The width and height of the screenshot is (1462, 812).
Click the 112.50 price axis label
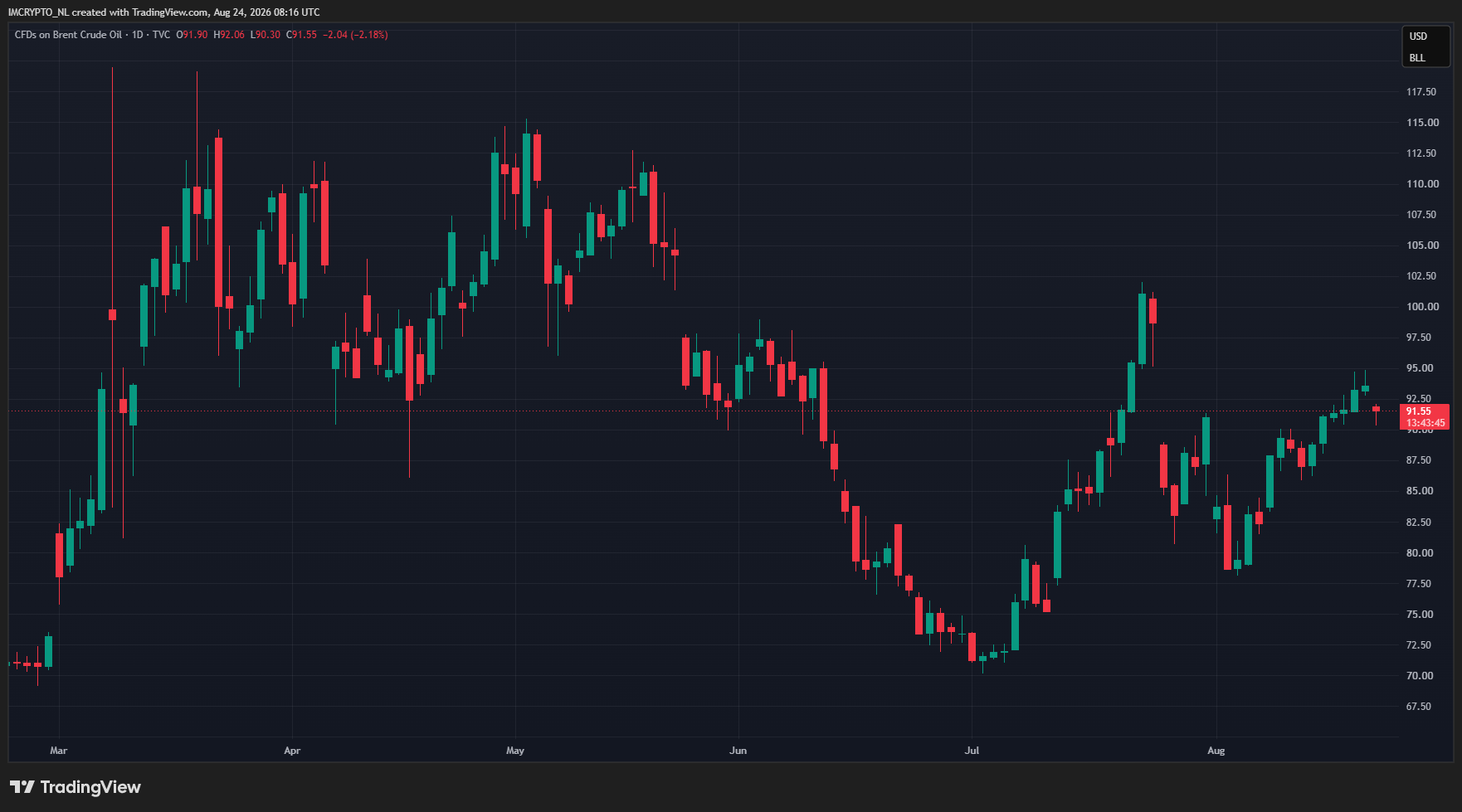1421,153
